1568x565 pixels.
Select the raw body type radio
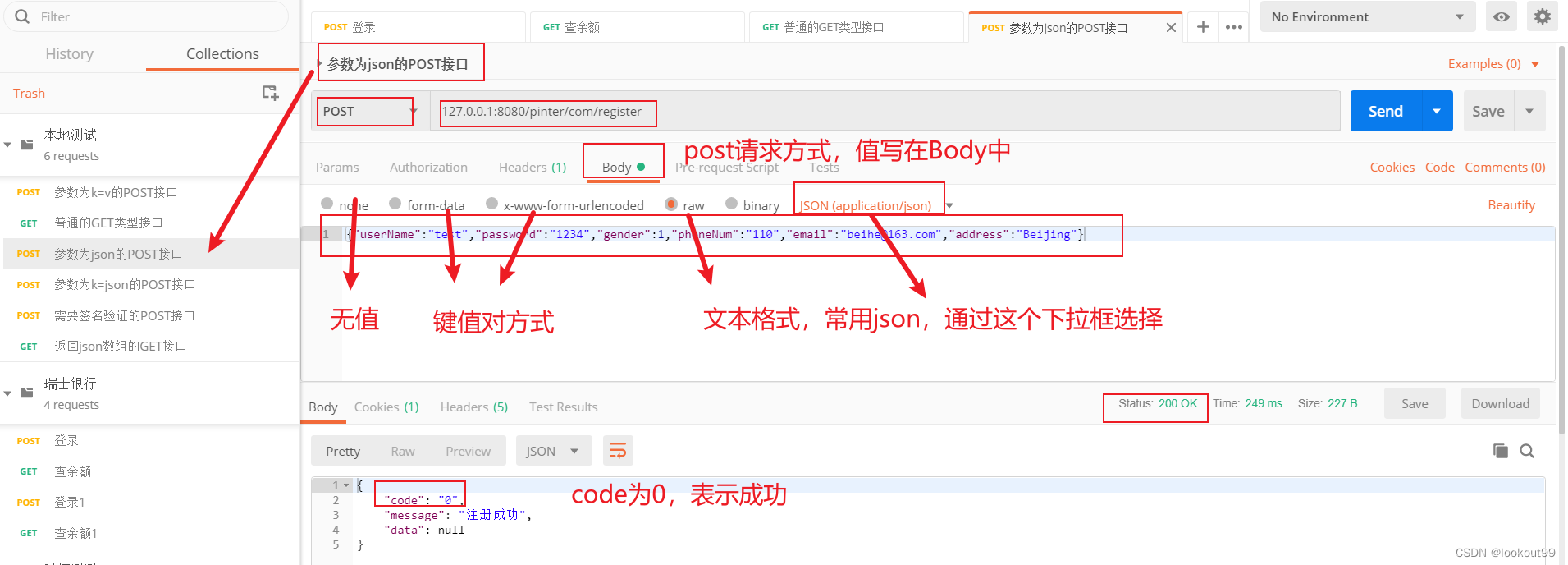[671, 204]
